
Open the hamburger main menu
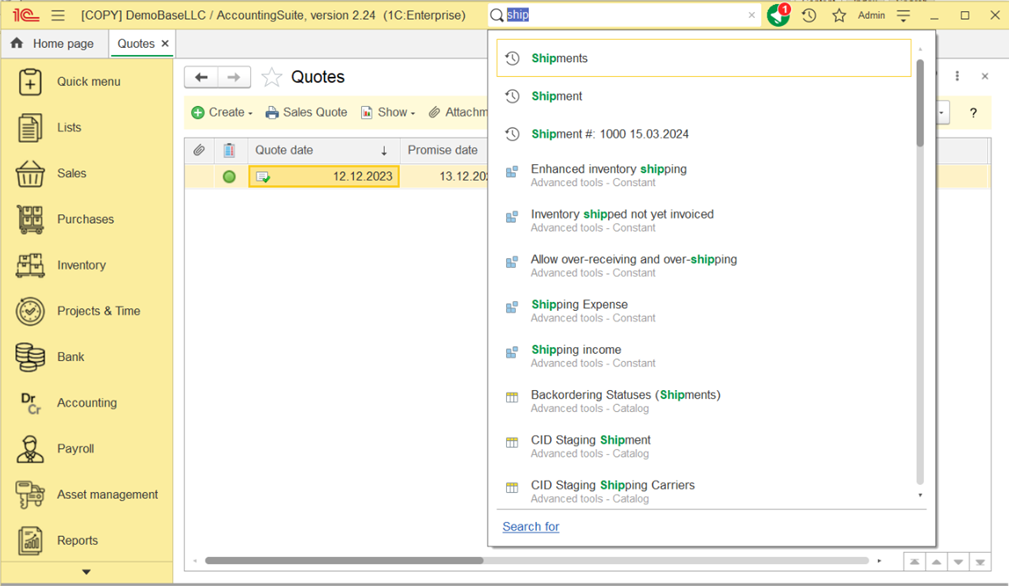point(58,16)
